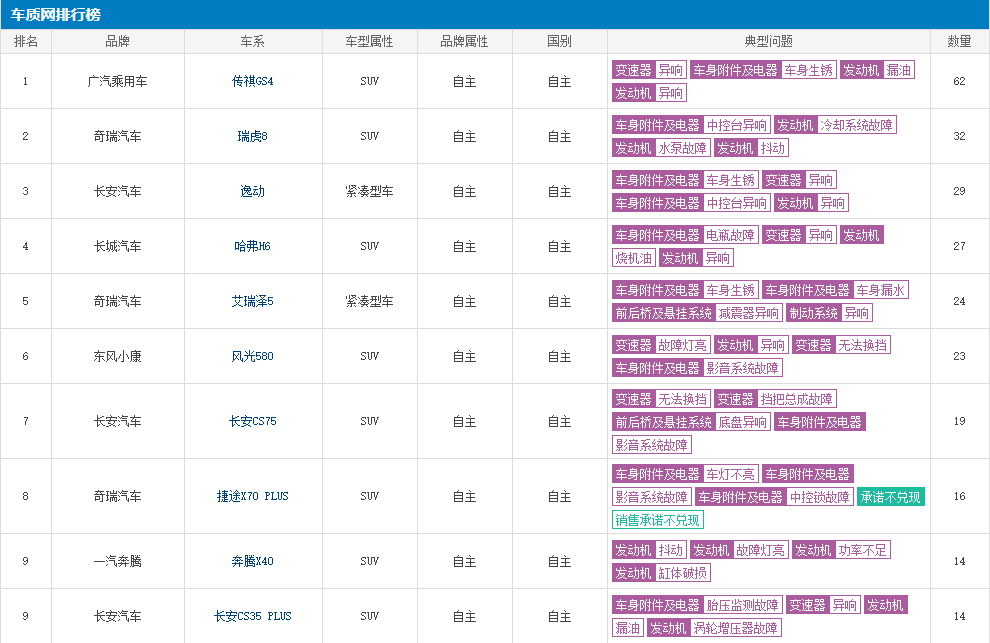Select the 数量 column header

tap(959, 41)
